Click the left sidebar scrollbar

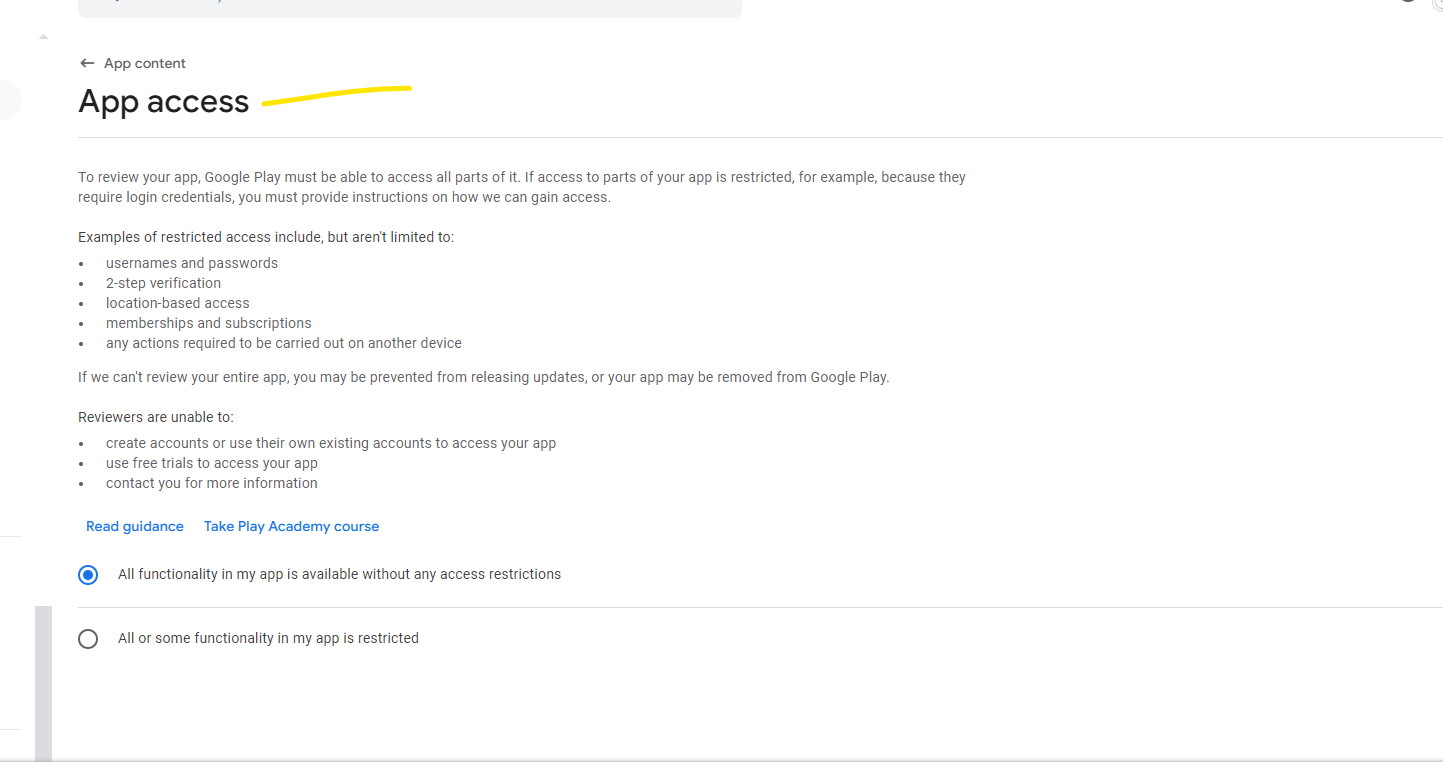(x=43, y=682)
